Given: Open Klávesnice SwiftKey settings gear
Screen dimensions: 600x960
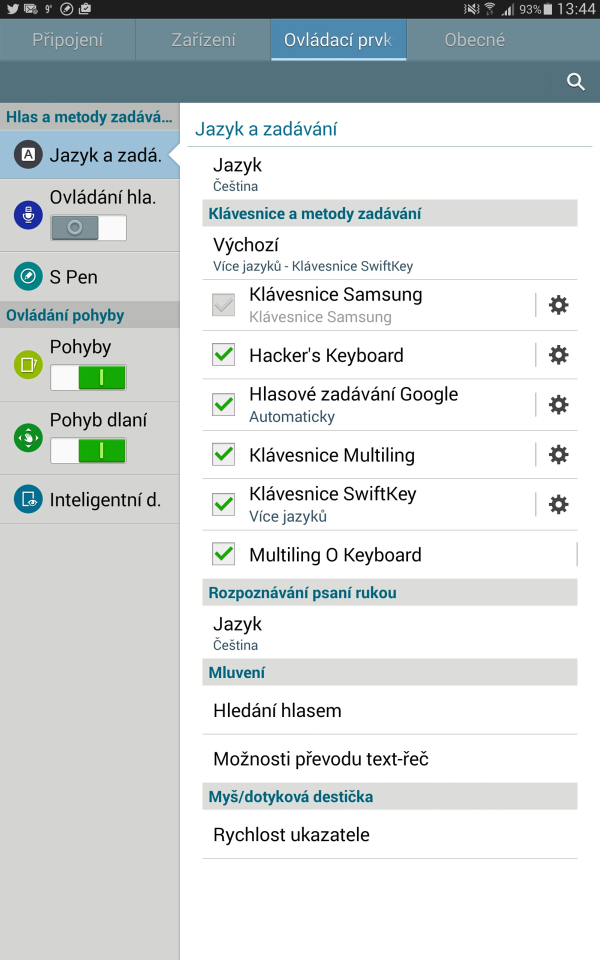Looking at the screenshot, I should pyautogui.click(x=559, y=505).
